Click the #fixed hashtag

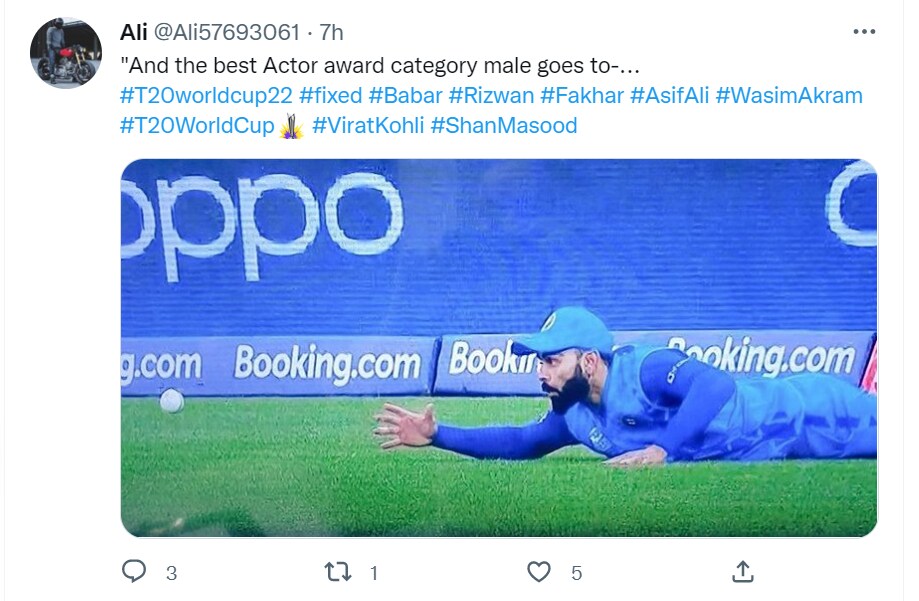(330, 96)
